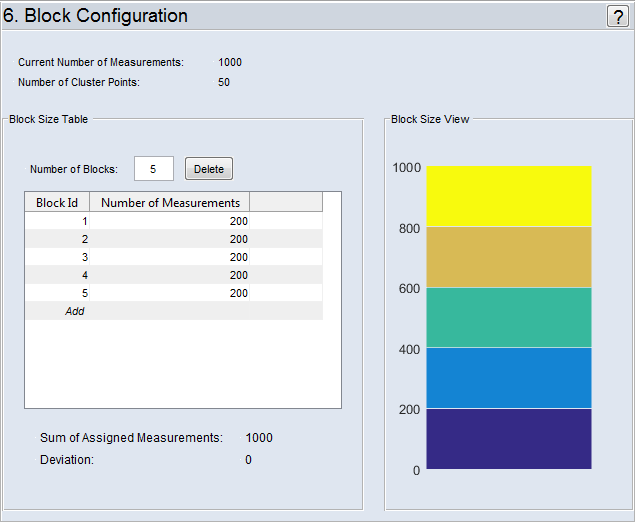Click the yellow block in the chart
This screenshot has height=522, width=635.
coord(509,196)
